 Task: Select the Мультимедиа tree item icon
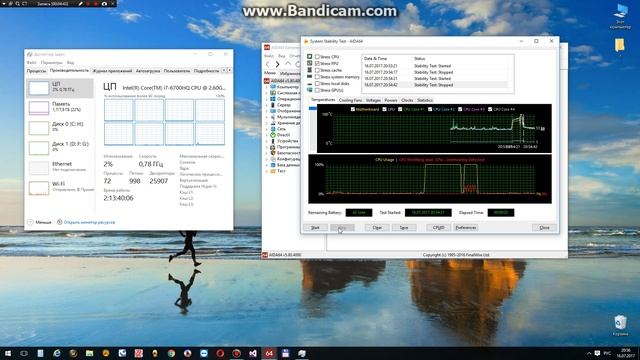[273, 117]
